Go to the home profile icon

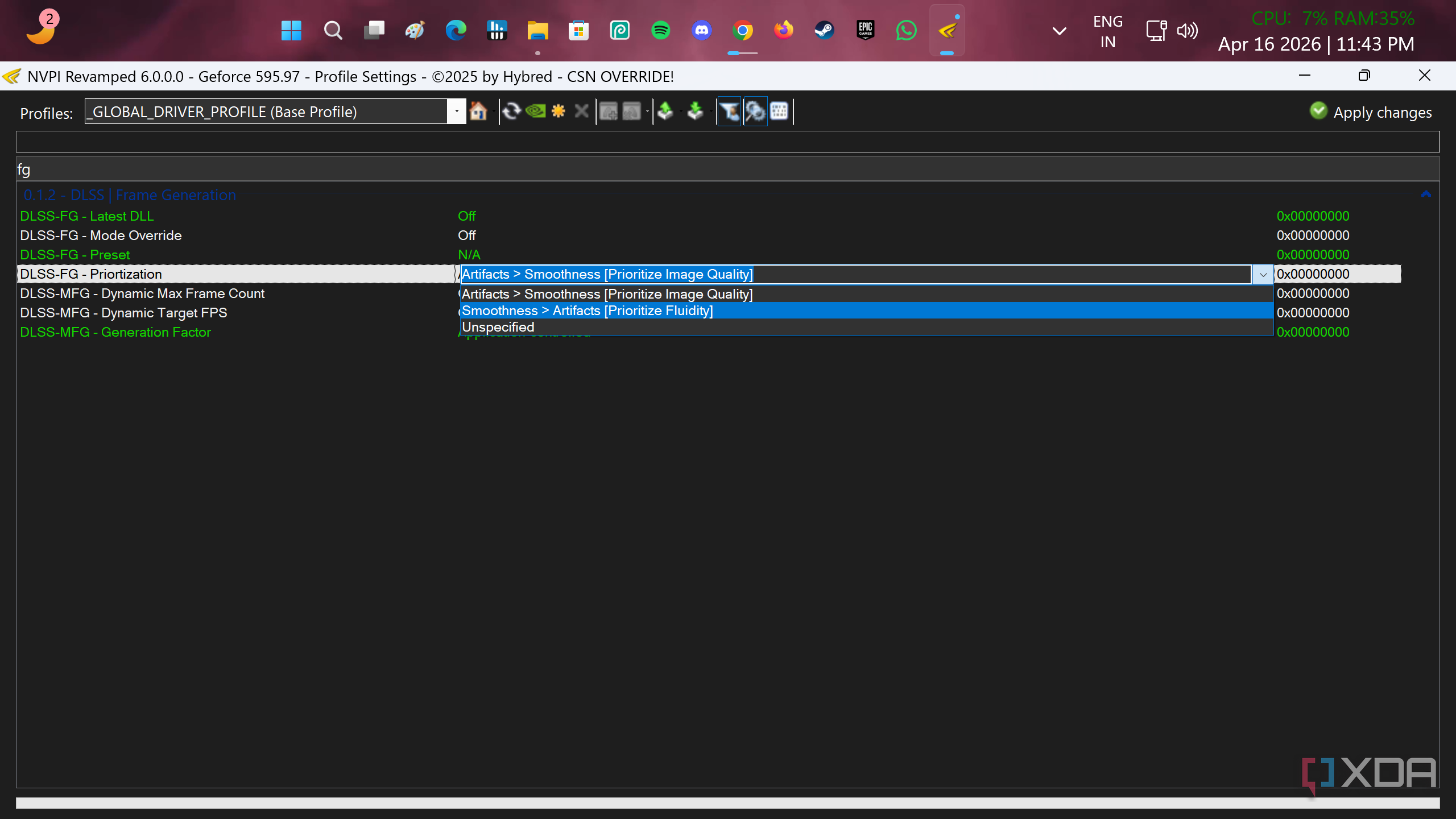(478, 111)
